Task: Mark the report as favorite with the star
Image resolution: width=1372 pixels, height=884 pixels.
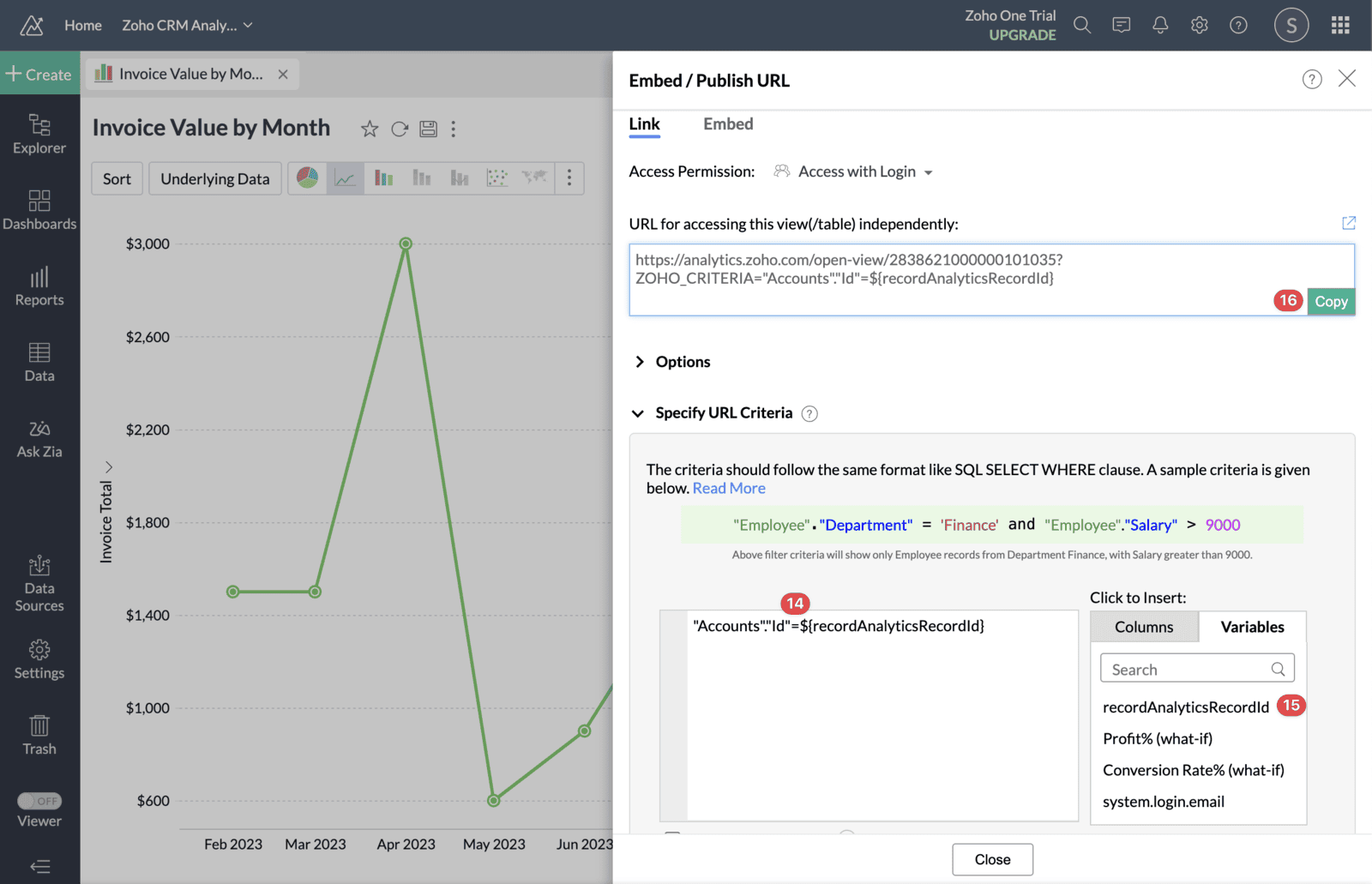Action: click(370, 129)
